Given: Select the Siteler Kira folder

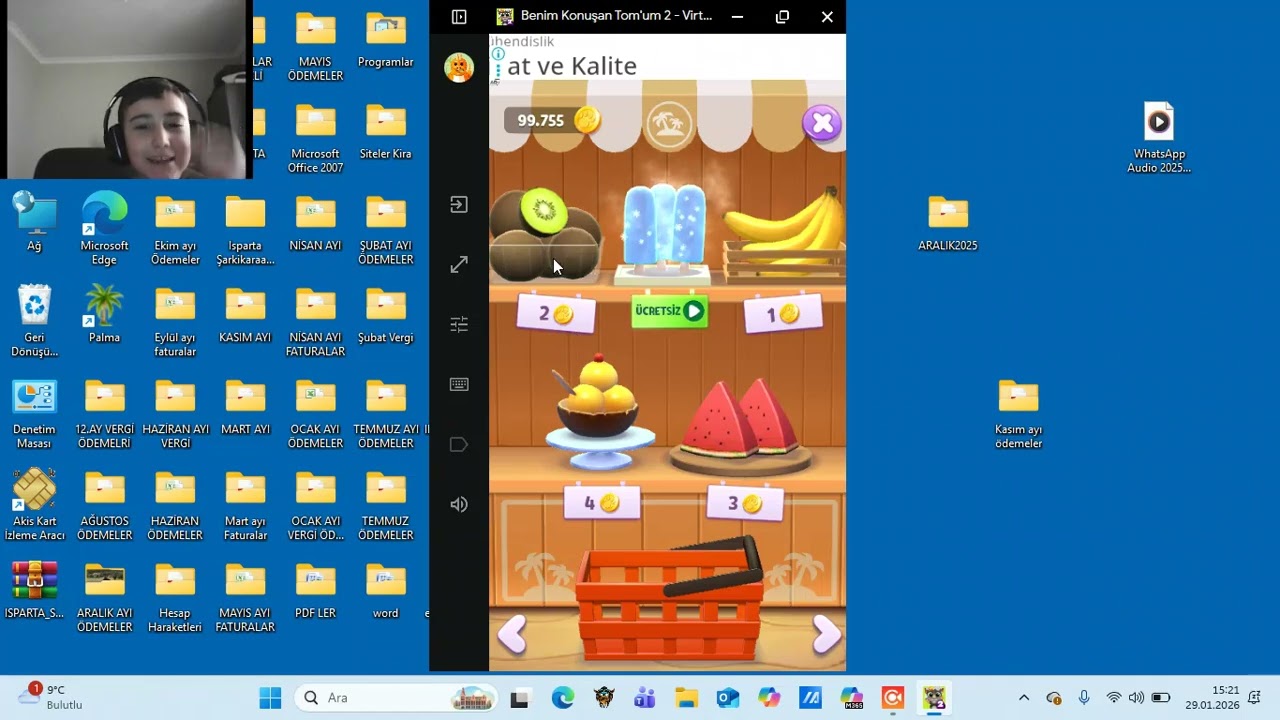Looking at the screenshot, I should pyautogui.click(x=386, y=133).
